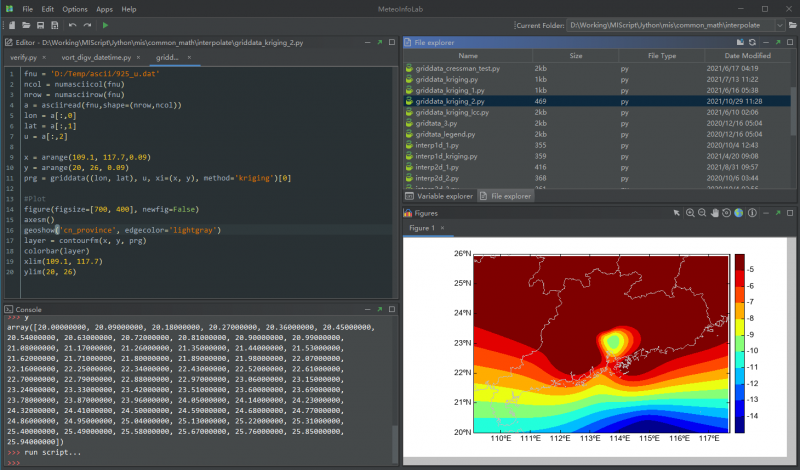
Task: Click the Open File folder icon
Action: tap(25, 24)
